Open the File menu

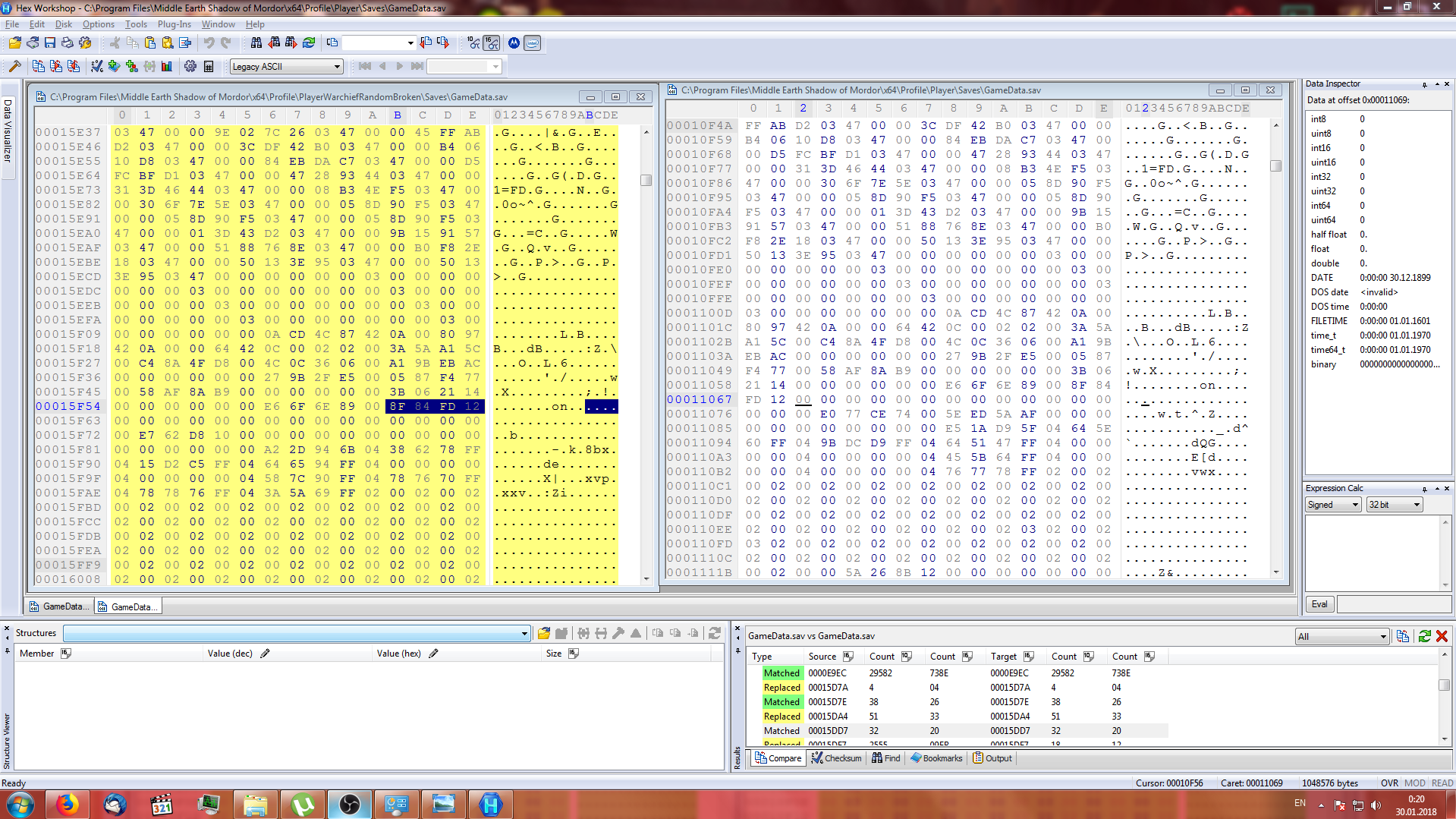(12, 24)
